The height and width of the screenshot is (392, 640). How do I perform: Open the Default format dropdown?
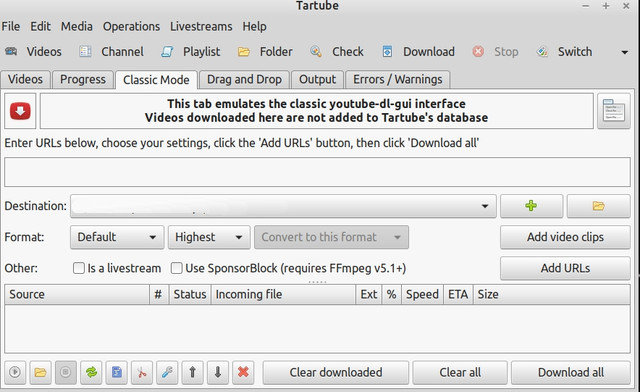[x=117, y=237]
